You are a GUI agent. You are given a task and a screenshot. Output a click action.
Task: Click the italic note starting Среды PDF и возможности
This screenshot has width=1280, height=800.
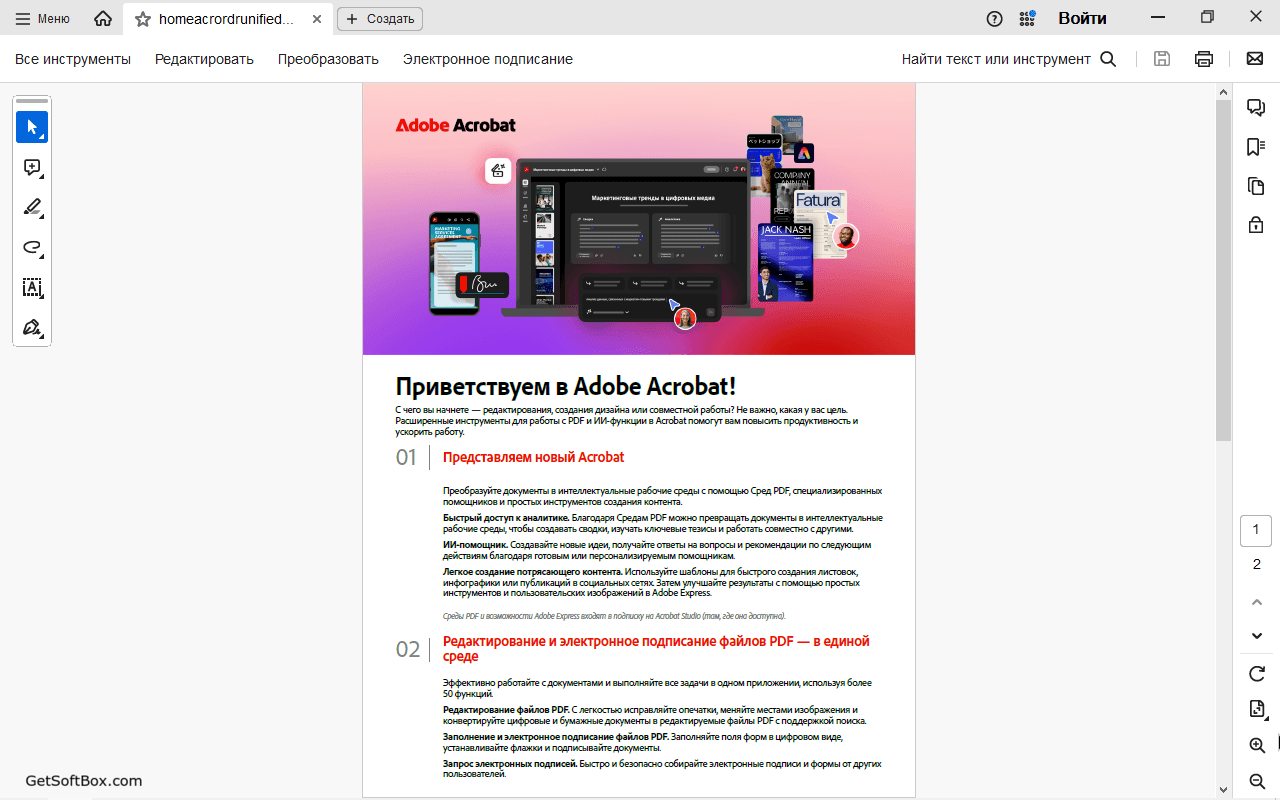(615, 616)
